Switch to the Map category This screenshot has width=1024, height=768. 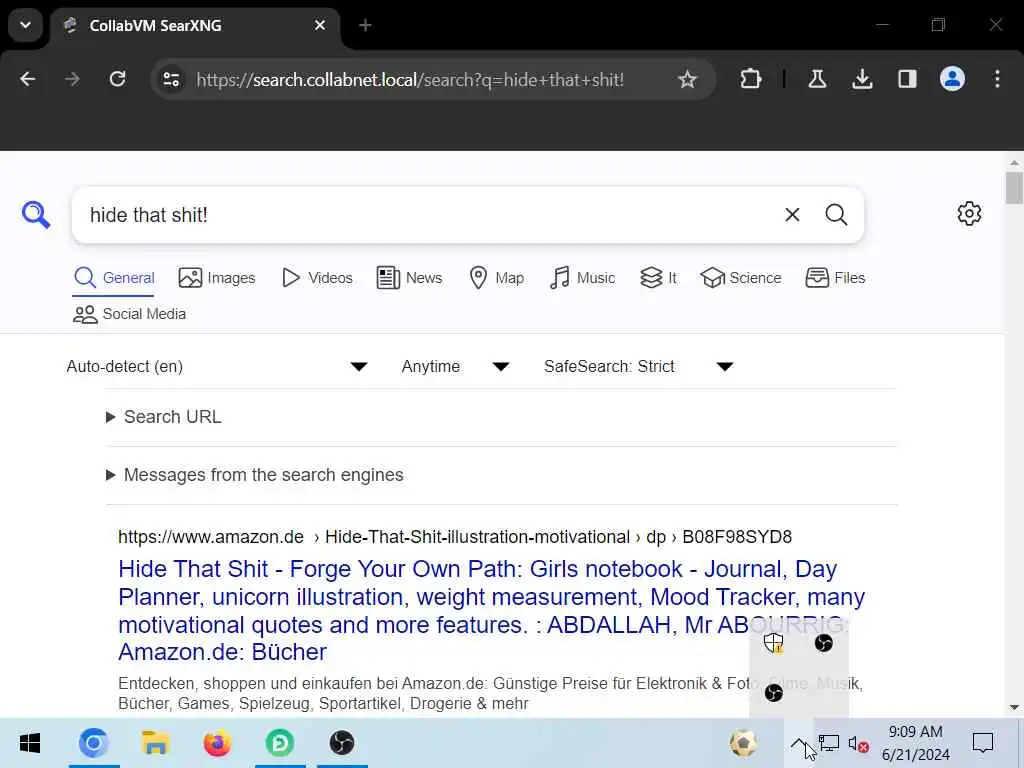496,278
